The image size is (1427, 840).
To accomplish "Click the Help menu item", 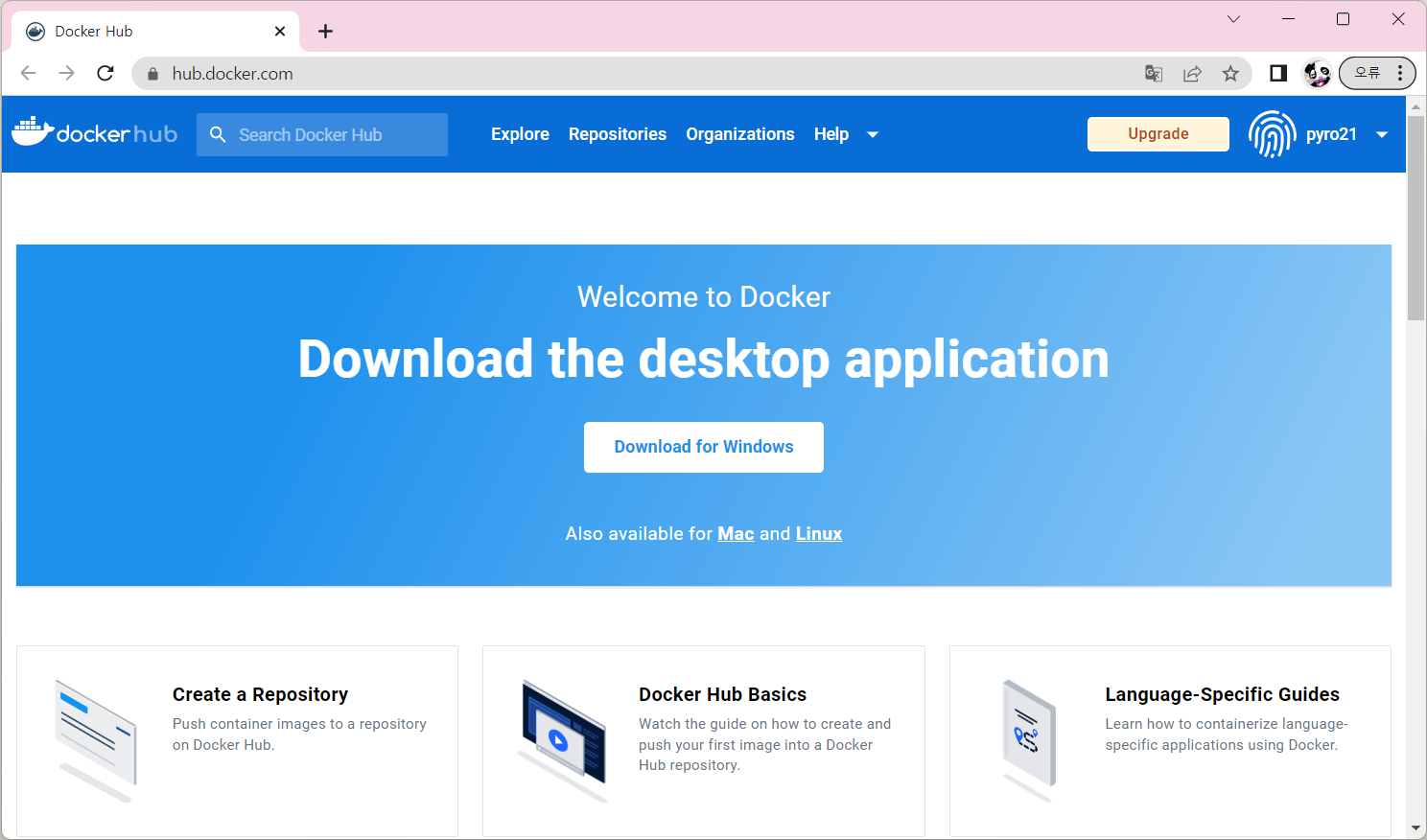I will [831, 134].
